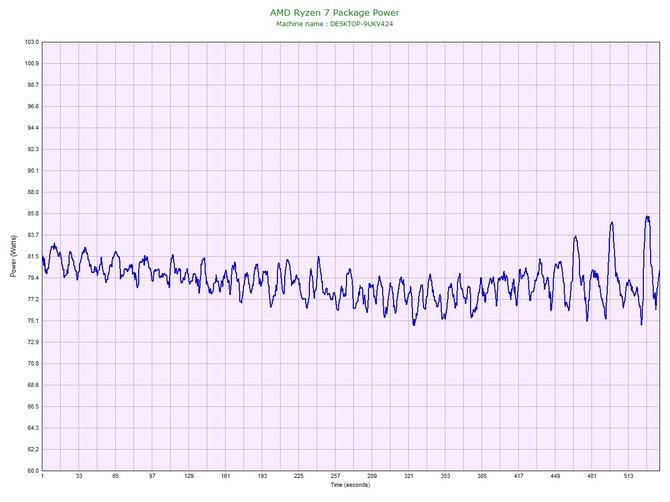Click the y-axis value 103.0
The height and width of the screenshot is (502, 670).
click(32, 42)
